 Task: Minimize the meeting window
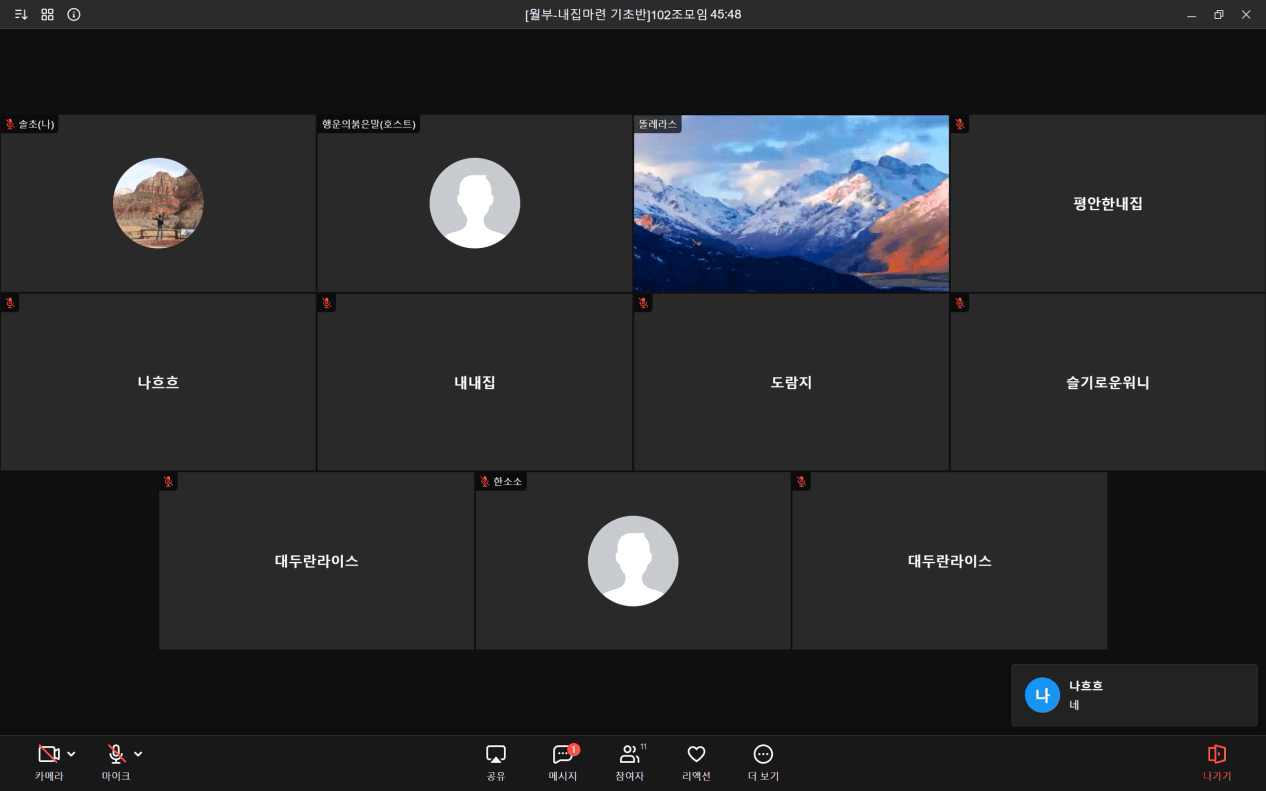[1191, 15]
